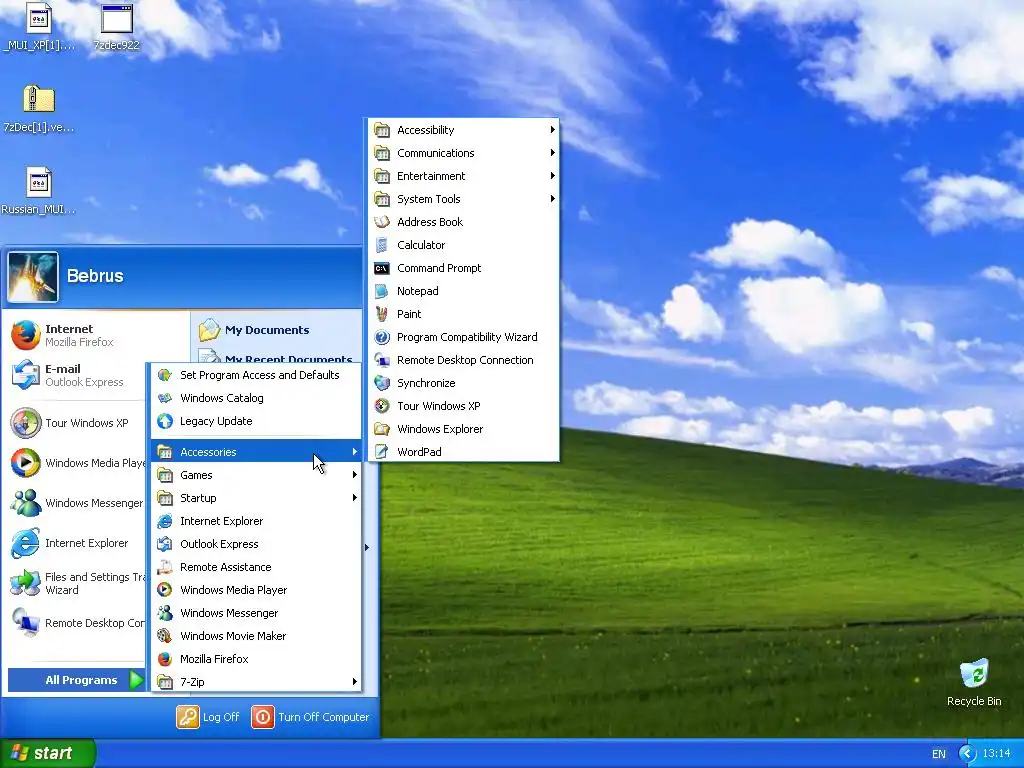Image resolution: width=1024 pixels, height=768 pixels.
Task: Click the Windows Catalog icon
Action: [x=165, y=398]
